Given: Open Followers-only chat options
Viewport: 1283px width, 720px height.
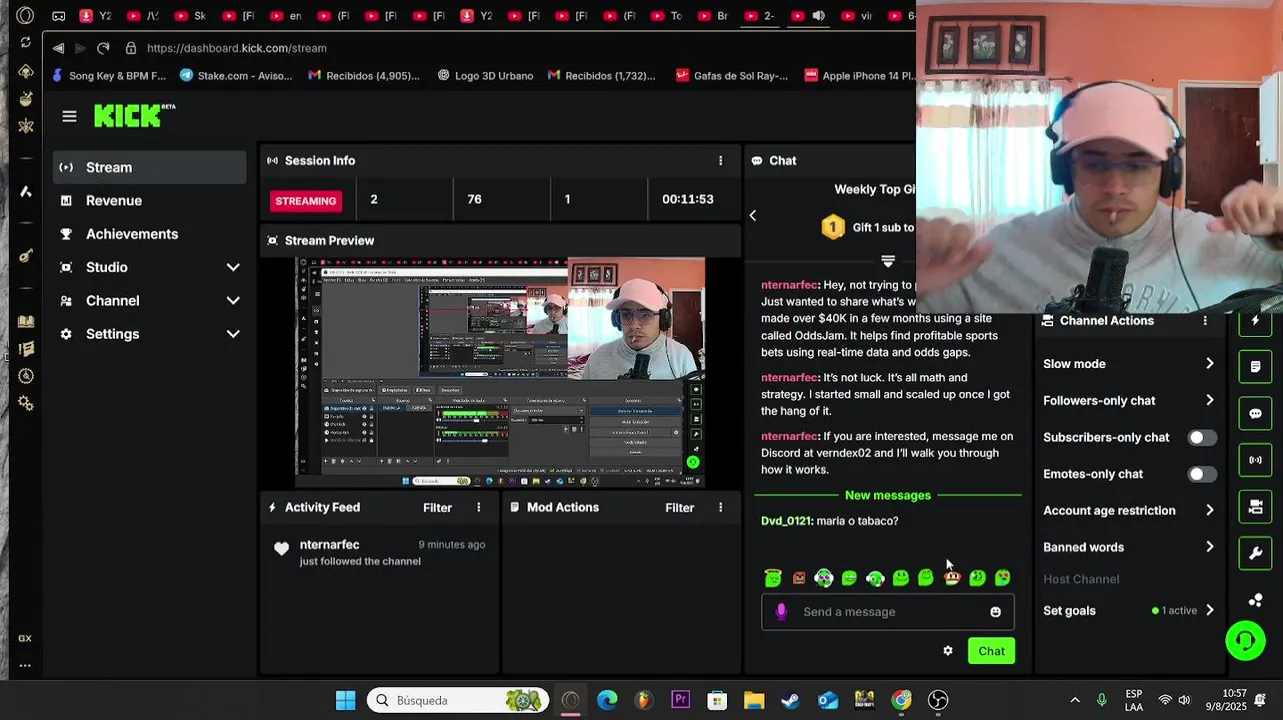Looking at the screenshot, I should [x=1129, y=400].
